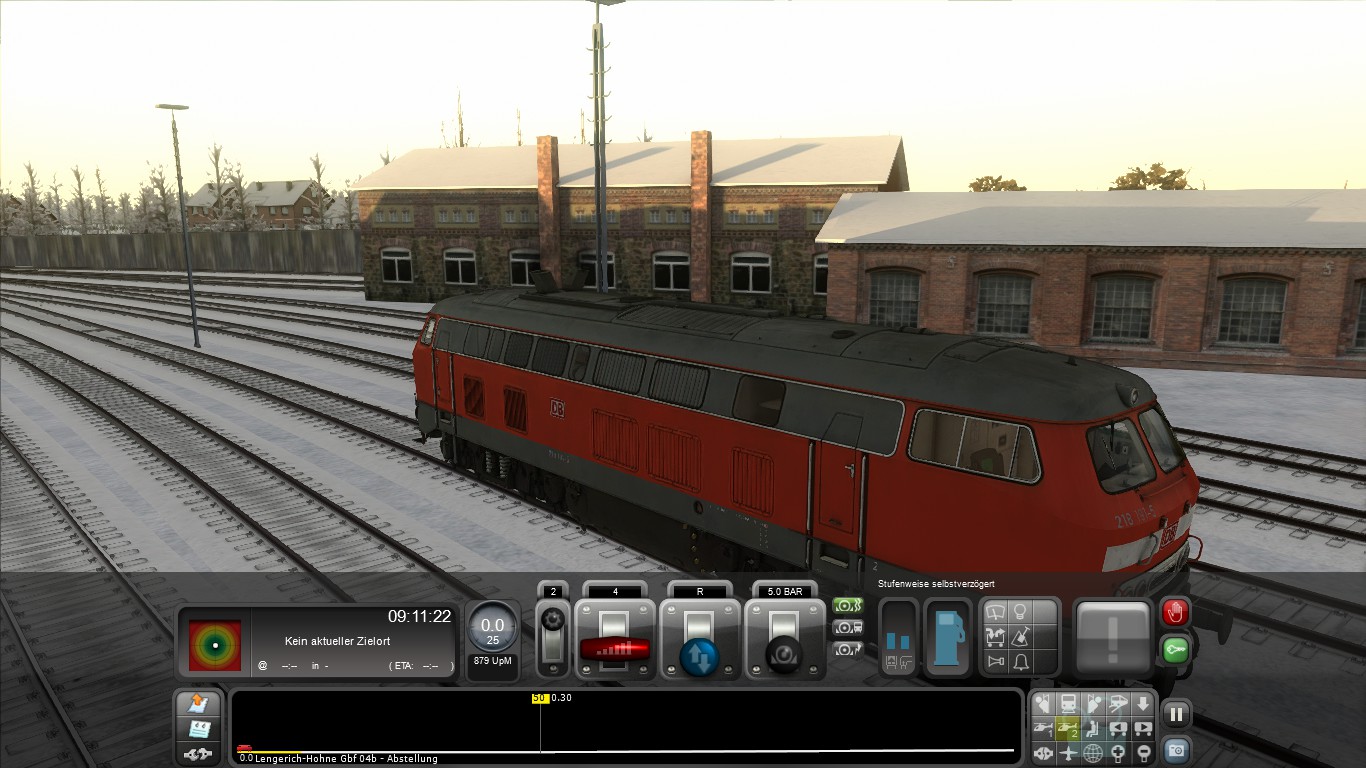Click the speedometer gauge showing 0.0
Screen dimensions: 1366x768
(x=493, y=626)
